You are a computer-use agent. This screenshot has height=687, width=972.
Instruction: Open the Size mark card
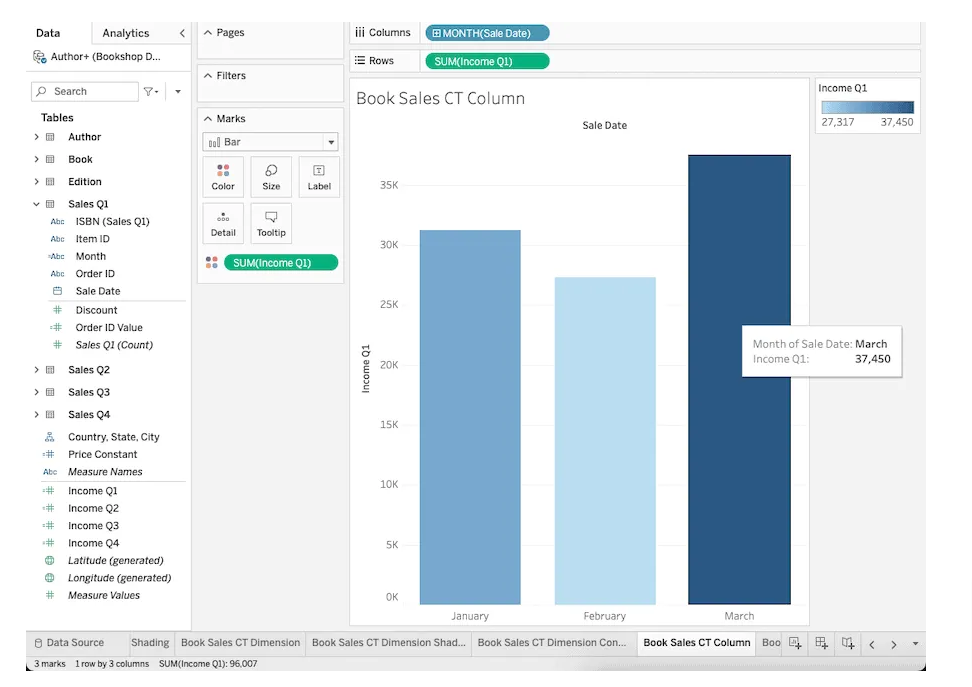271,177
